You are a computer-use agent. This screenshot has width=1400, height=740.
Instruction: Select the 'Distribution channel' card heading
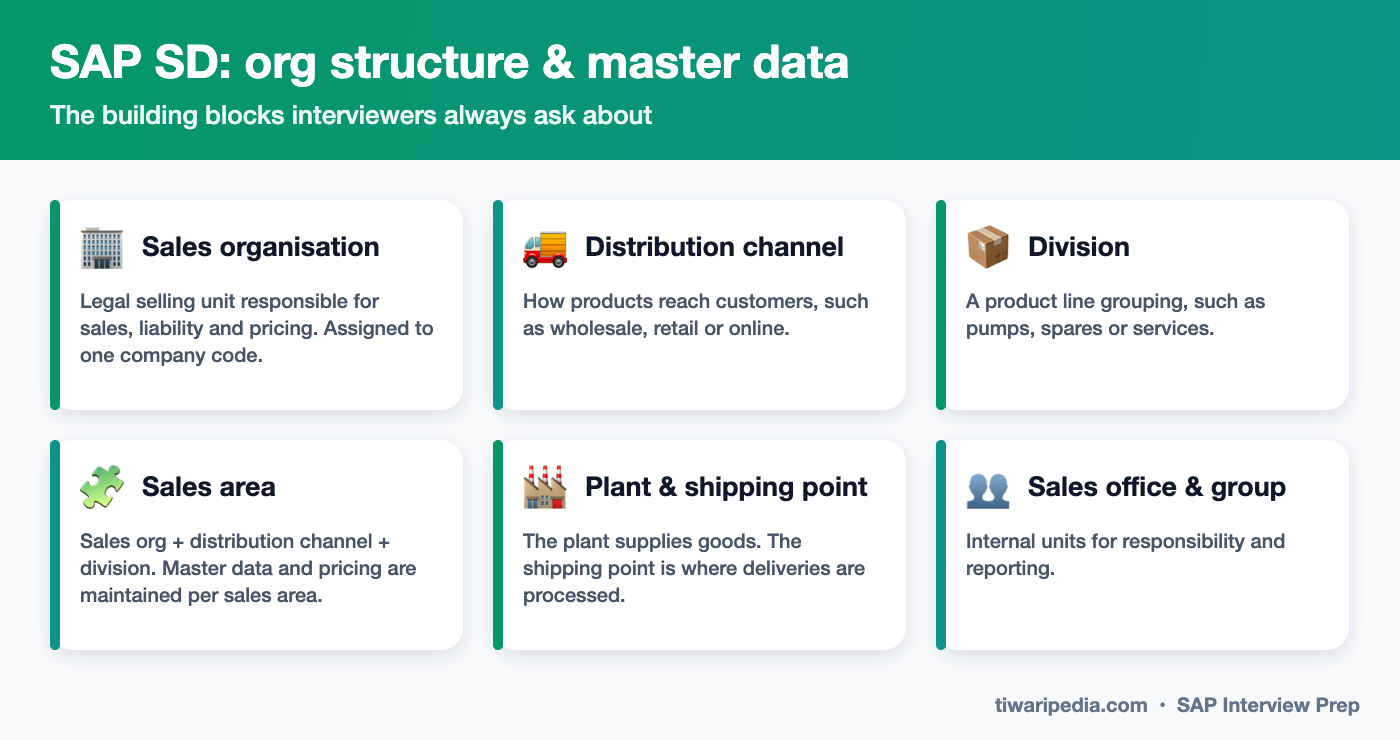[714, 247]
